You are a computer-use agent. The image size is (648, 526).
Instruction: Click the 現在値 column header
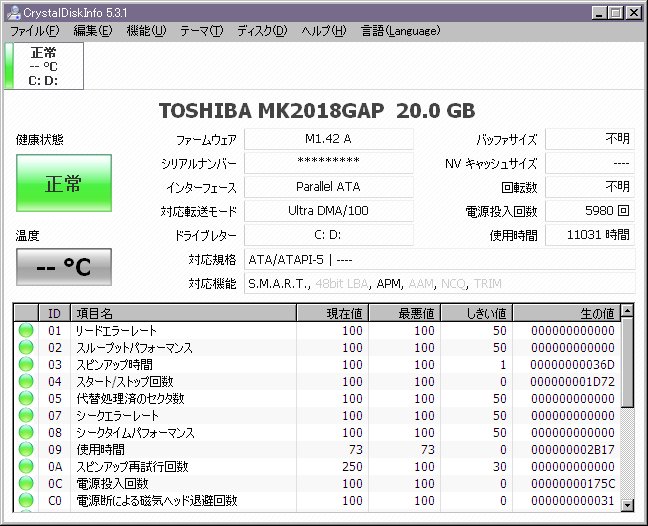click(x=332, y=313)
